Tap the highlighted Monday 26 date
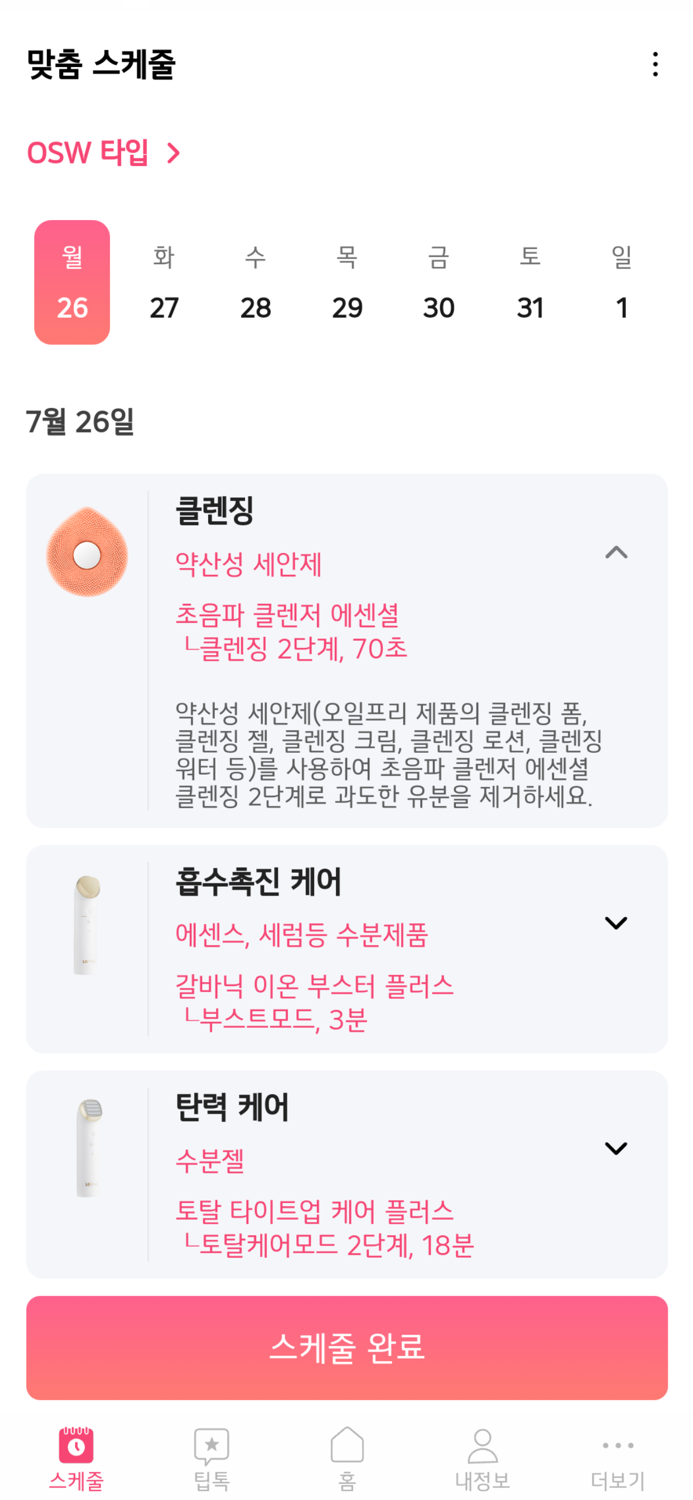This screenshot has height=1500, width=693. click(71, 282)
